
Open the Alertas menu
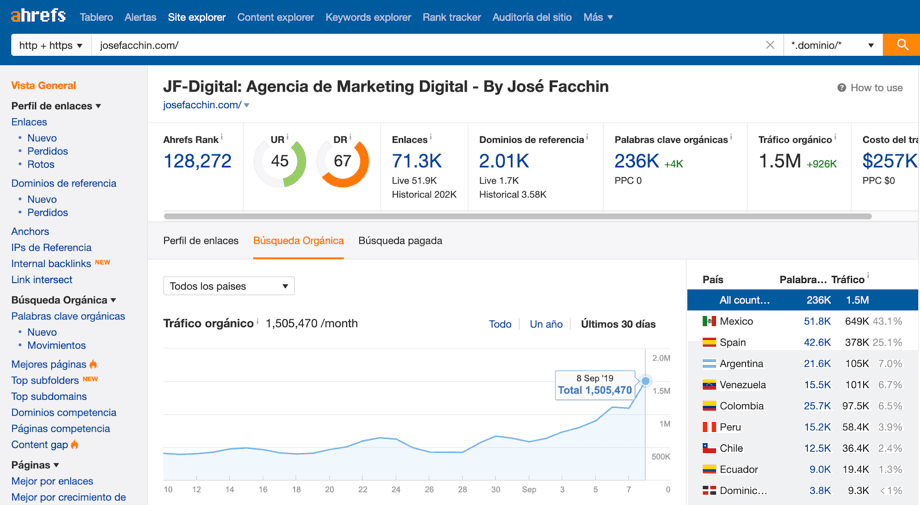(140, 18)
